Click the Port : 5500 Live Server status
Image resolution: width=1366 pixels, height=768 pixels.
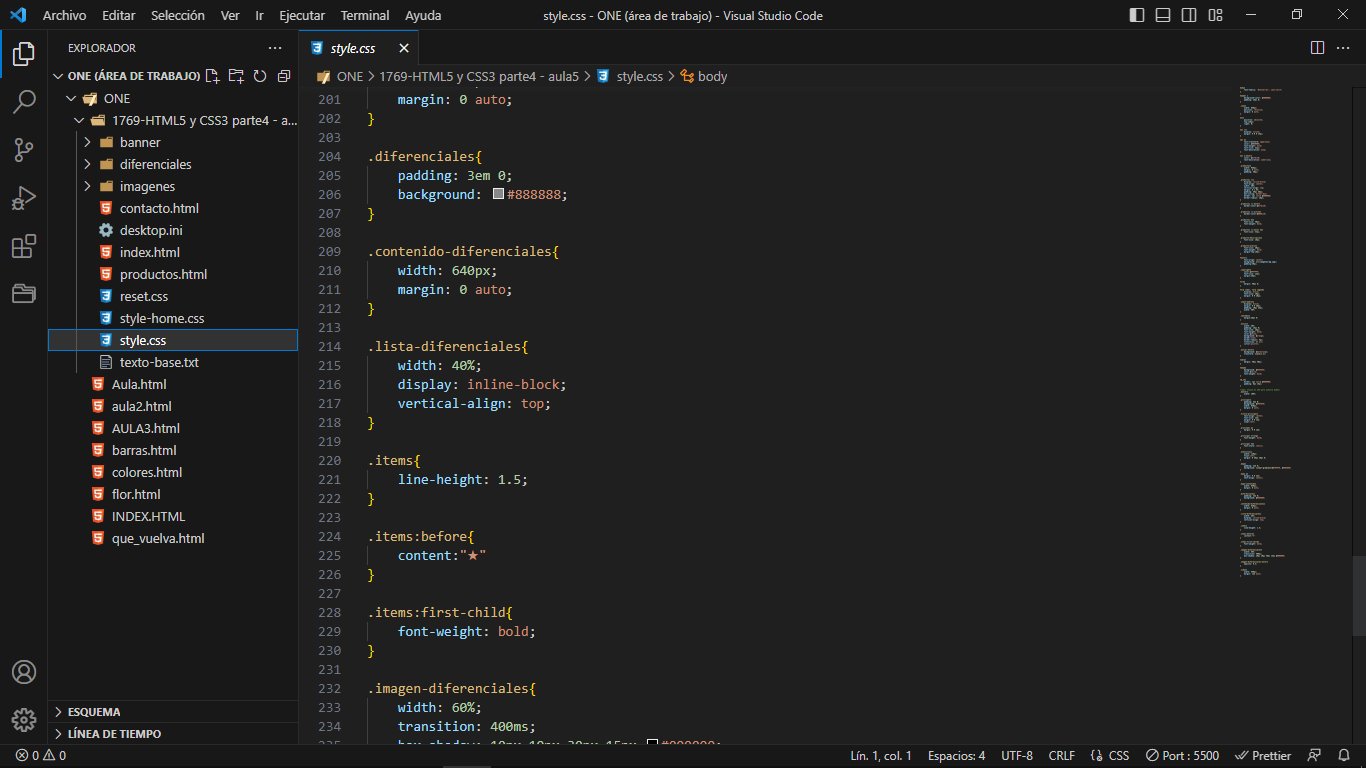click(x=1182, y=756)
